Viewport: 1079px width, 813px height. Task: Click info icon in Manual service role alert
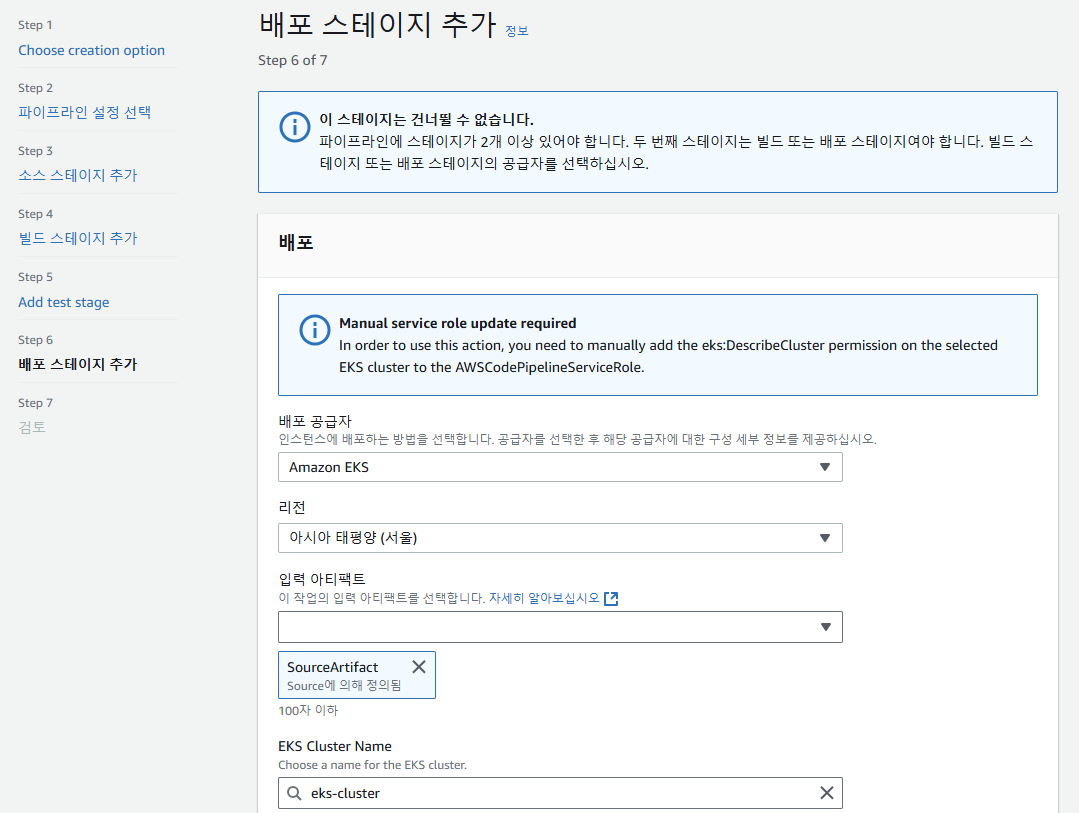click(x=314, y=330)
